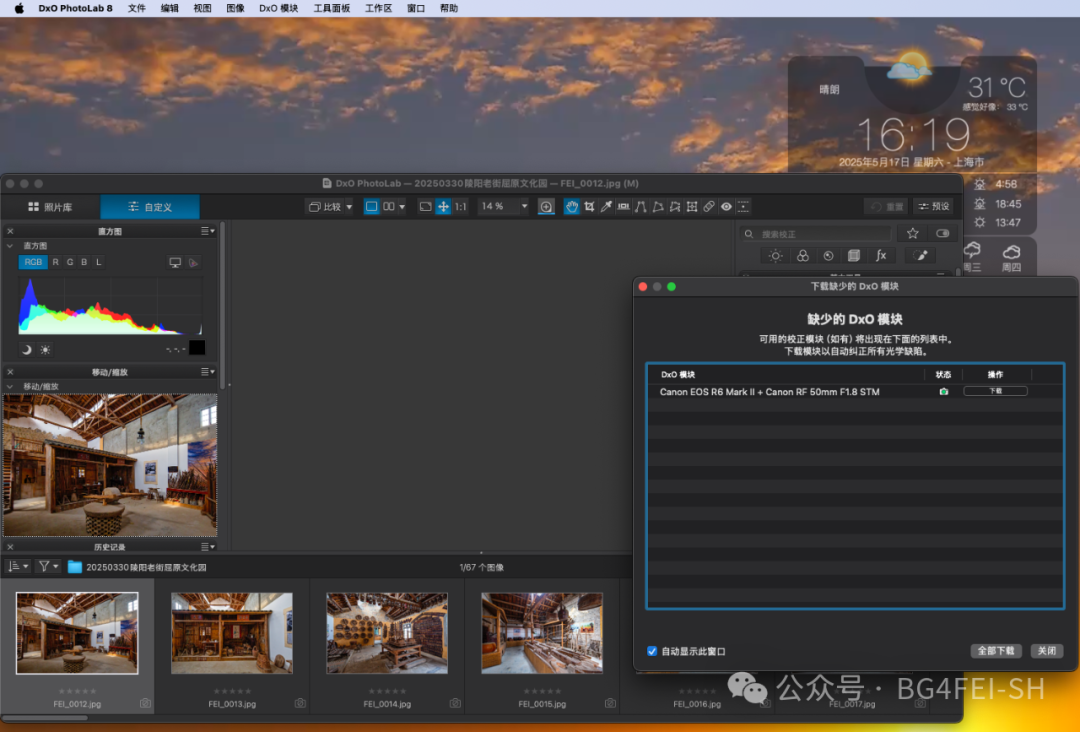Open the filter dropdown in filmstrip
This screenshot has width=1080, height=732.
coord(48,566)
